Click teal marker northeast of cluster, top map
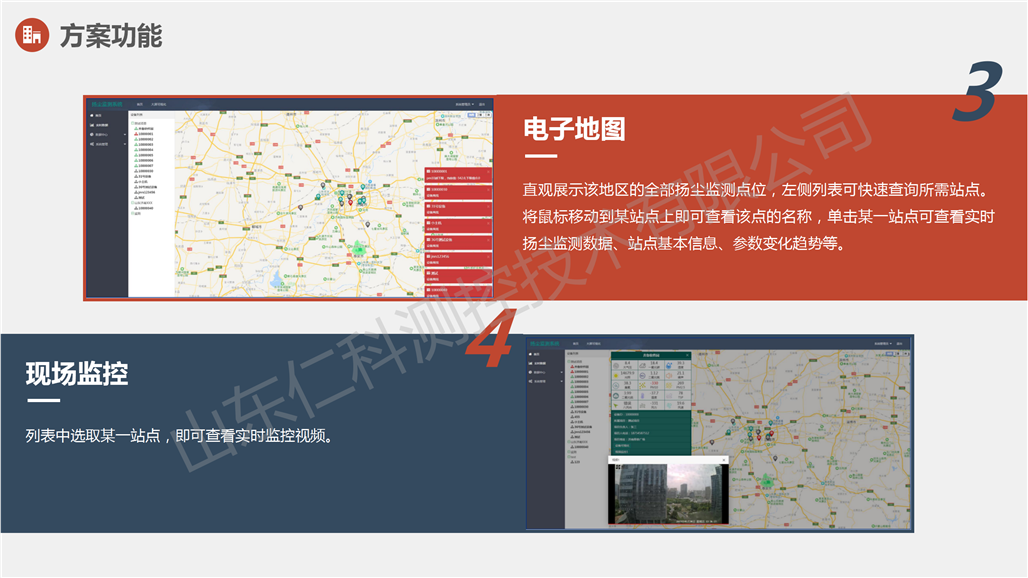The height and width of the screenshot is (578, 1028). pyautogui.click(x=363, y=187)
